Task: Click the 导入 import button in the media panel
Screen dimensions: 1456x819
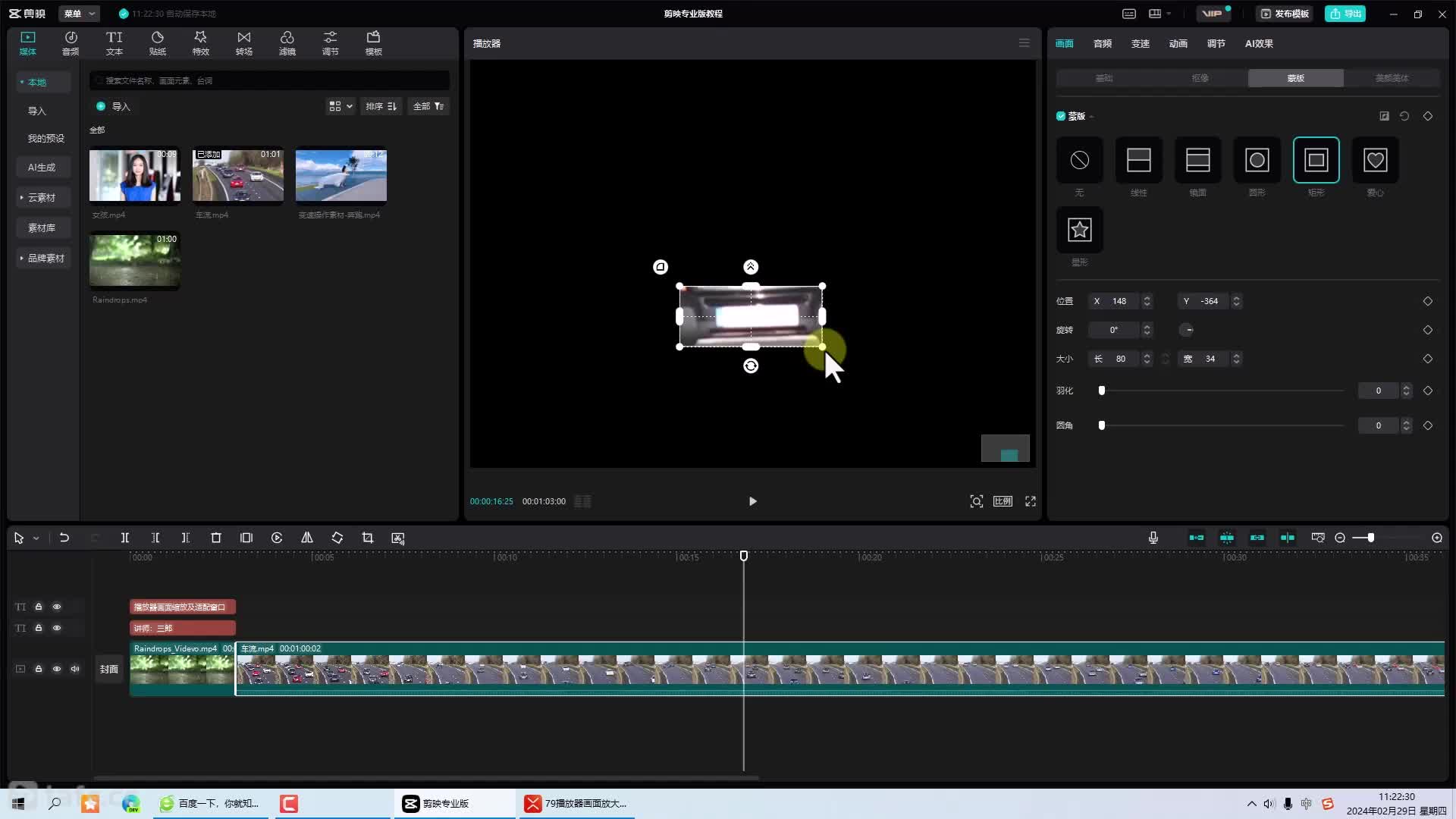Action: pyautogui.click(x=114, y=106)
